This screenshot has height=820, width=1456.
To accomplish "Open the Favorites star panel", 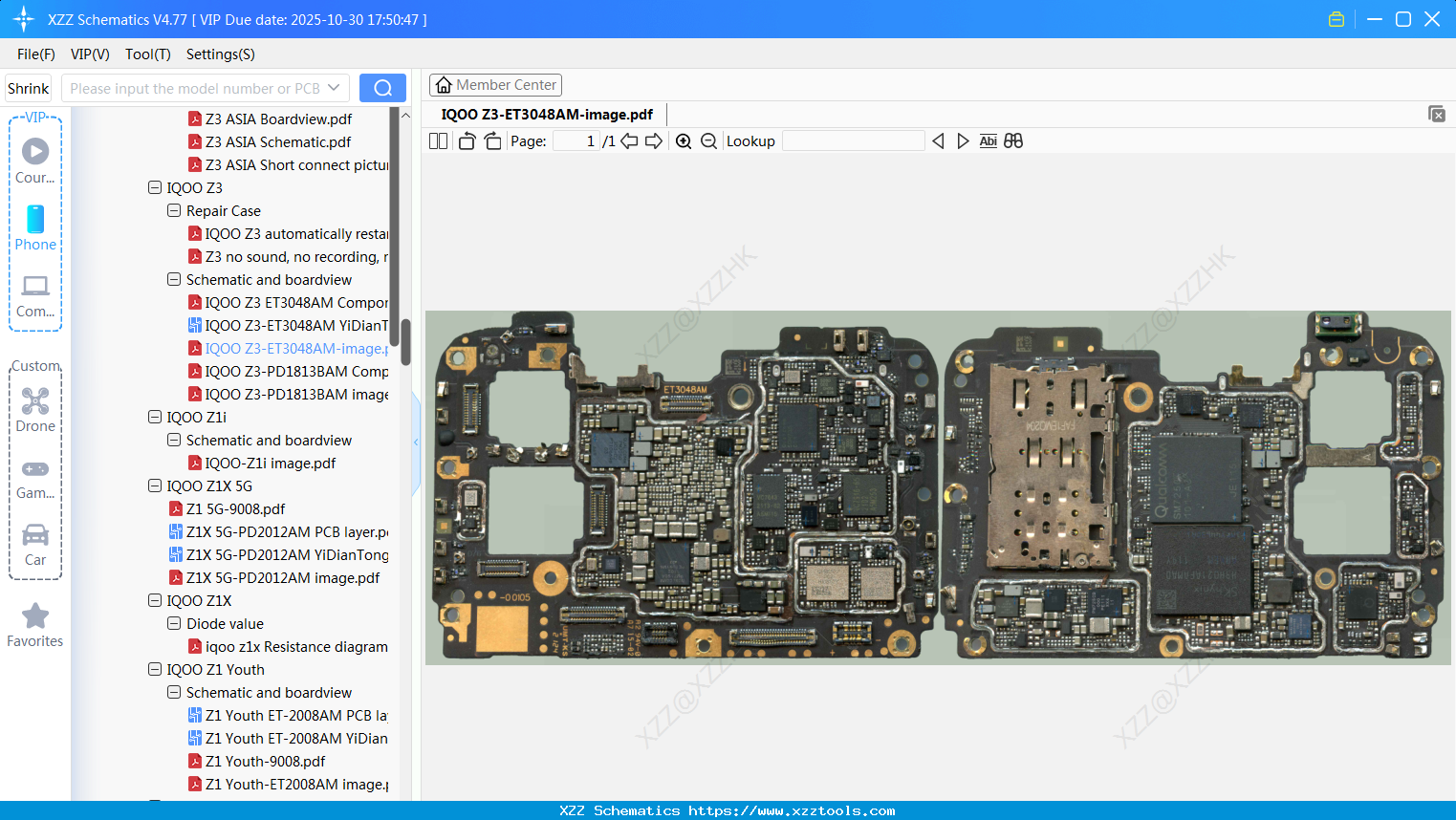I will tap(34, 624).
